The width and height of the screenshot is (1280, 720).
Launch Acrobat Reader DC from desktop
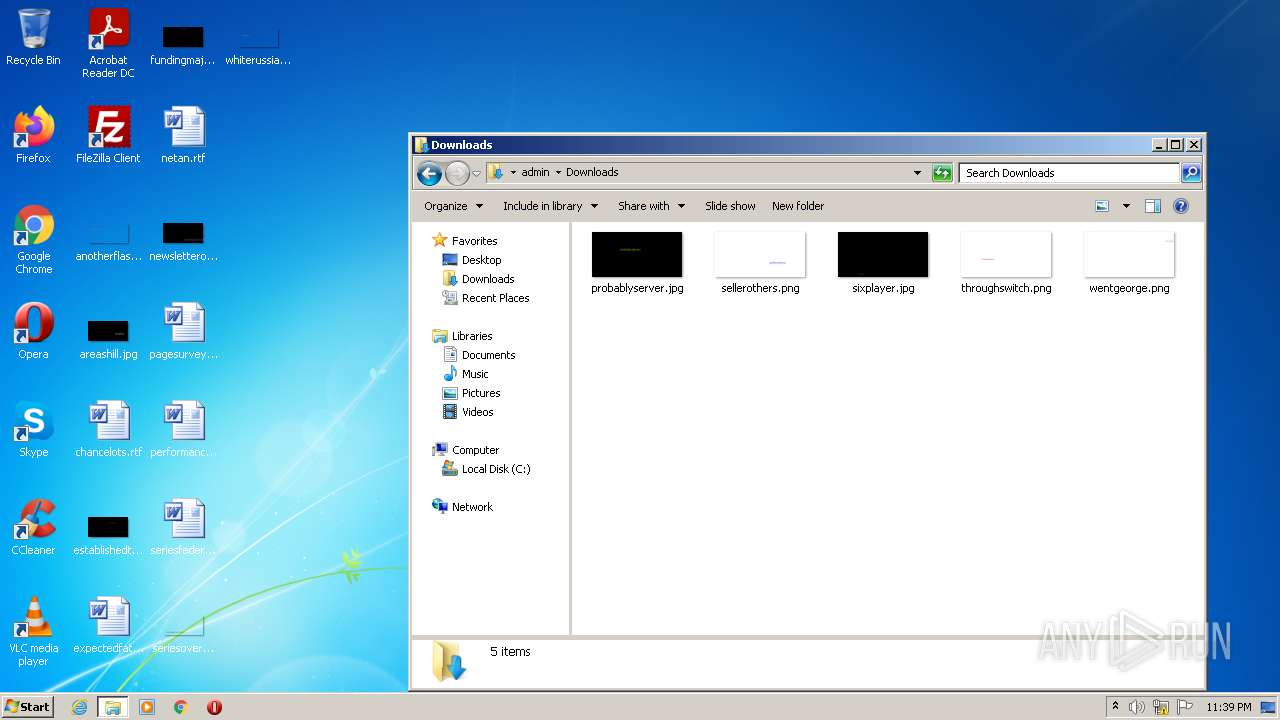click(x=108, y=44)
